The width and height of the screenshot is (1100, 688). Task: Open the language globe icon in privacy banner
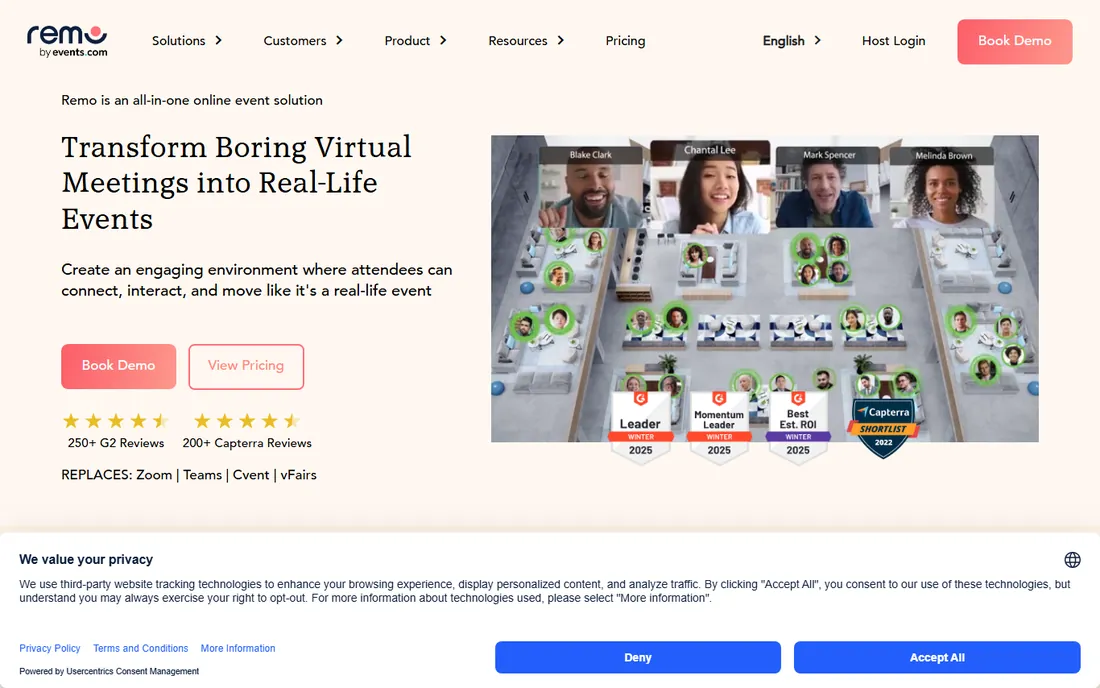click(x=1072, y=560)
